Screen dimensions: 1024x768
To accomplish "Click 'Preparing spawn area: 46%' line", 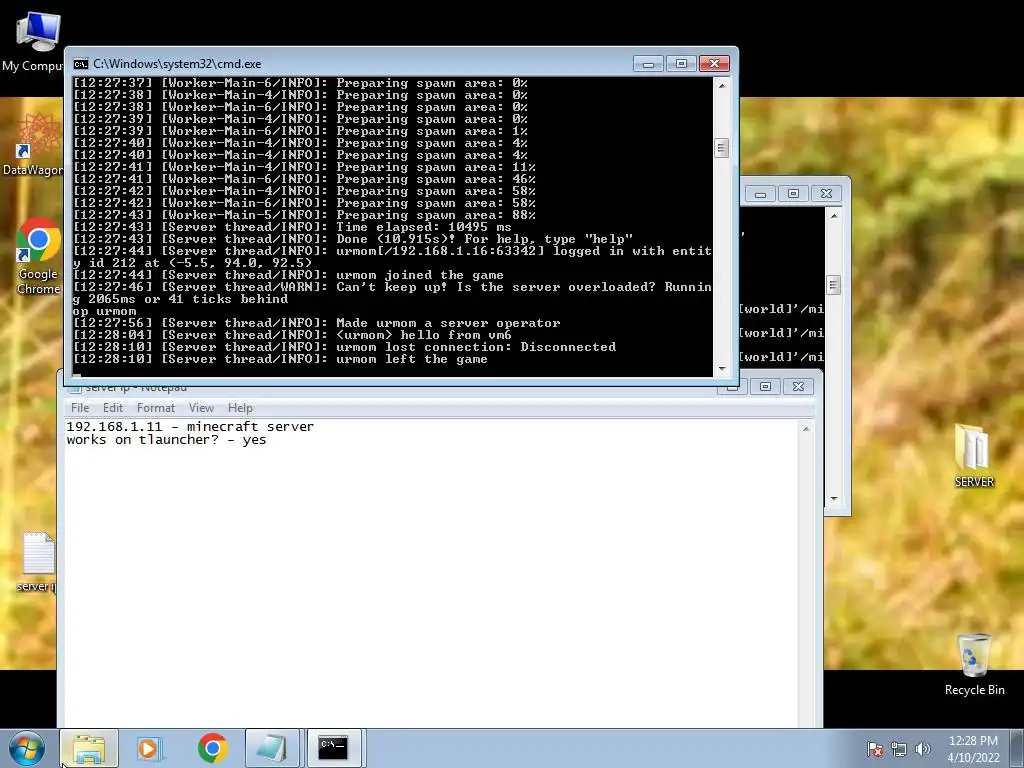I will [x=304, y=179].
